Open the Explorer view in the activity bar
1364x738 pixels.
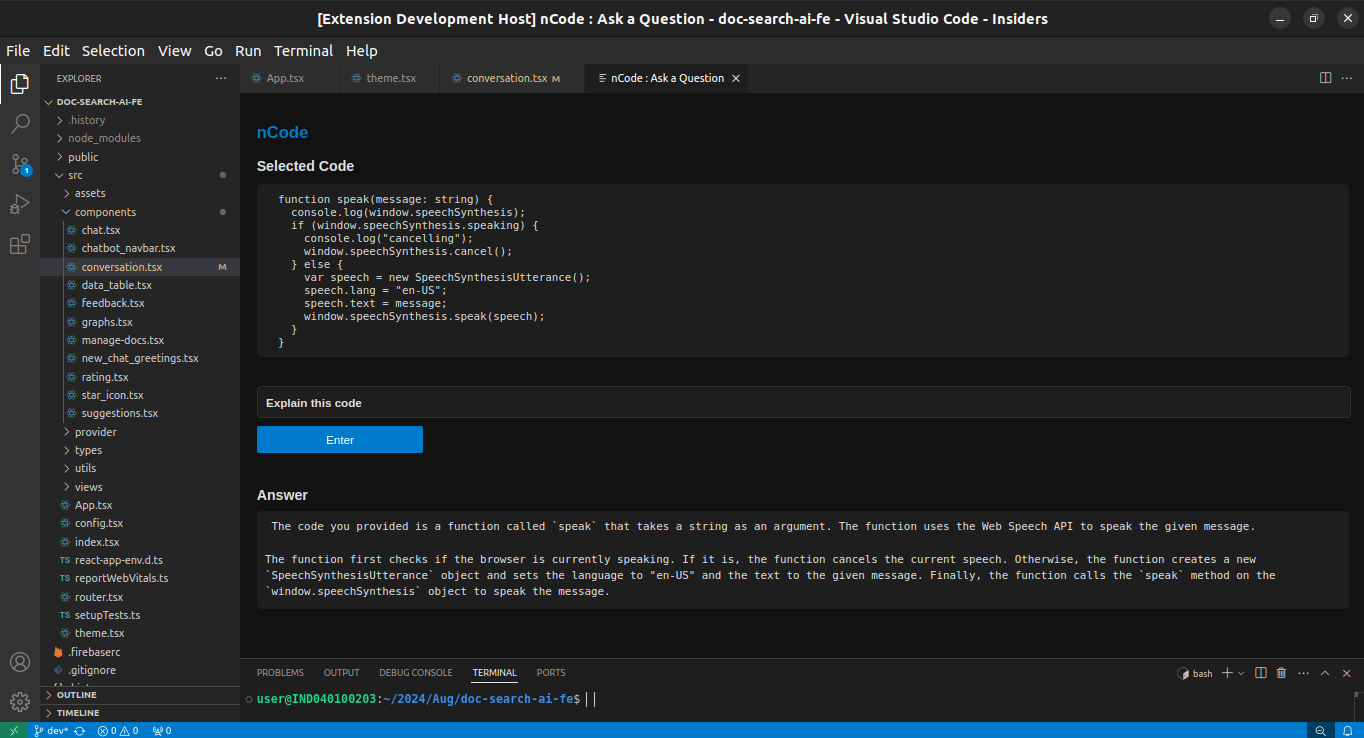click(x=20, y=84)
